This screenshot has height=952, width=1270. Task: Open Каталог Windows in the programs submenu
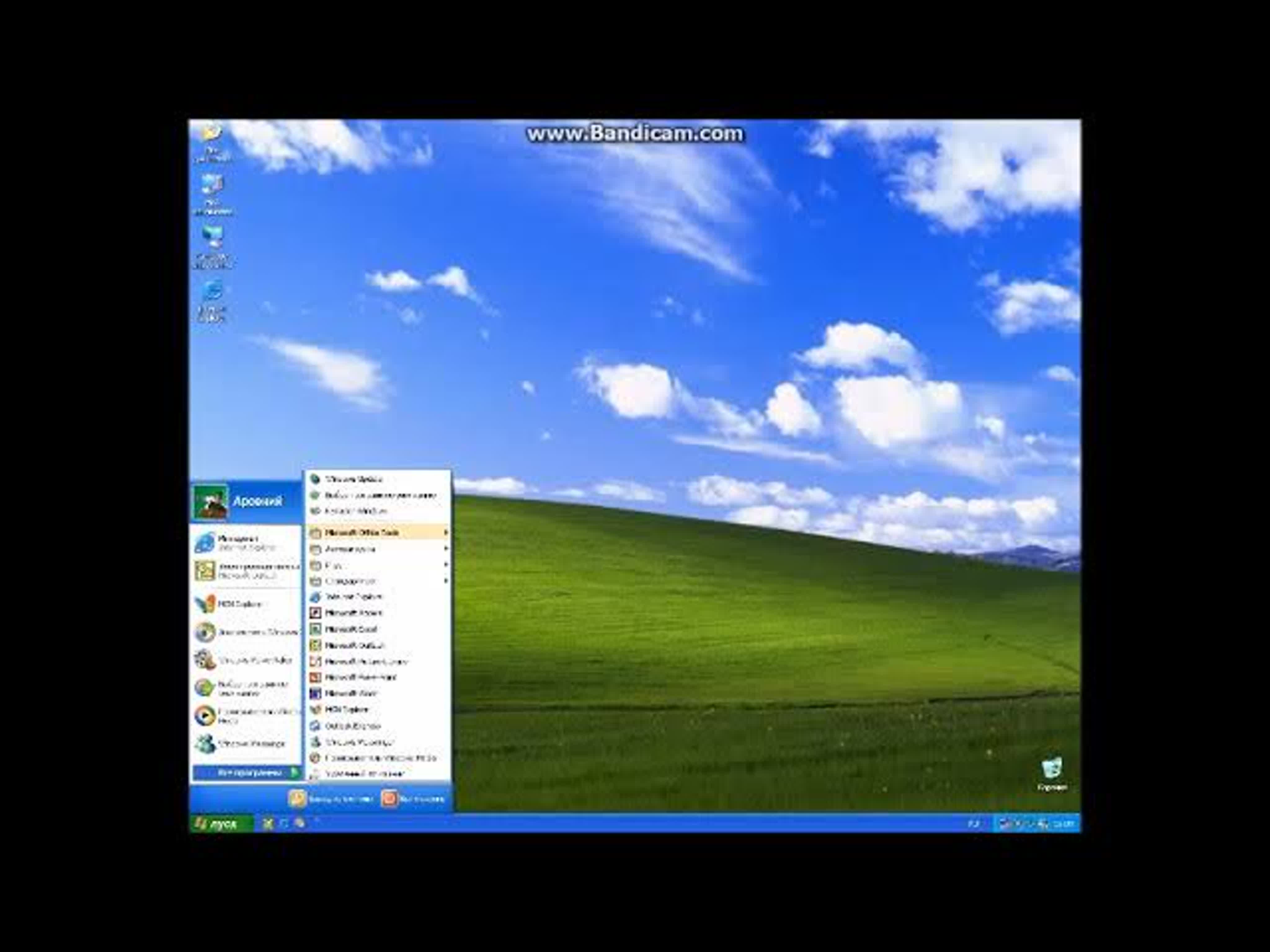pyautogui.click(x=378, y=511)
